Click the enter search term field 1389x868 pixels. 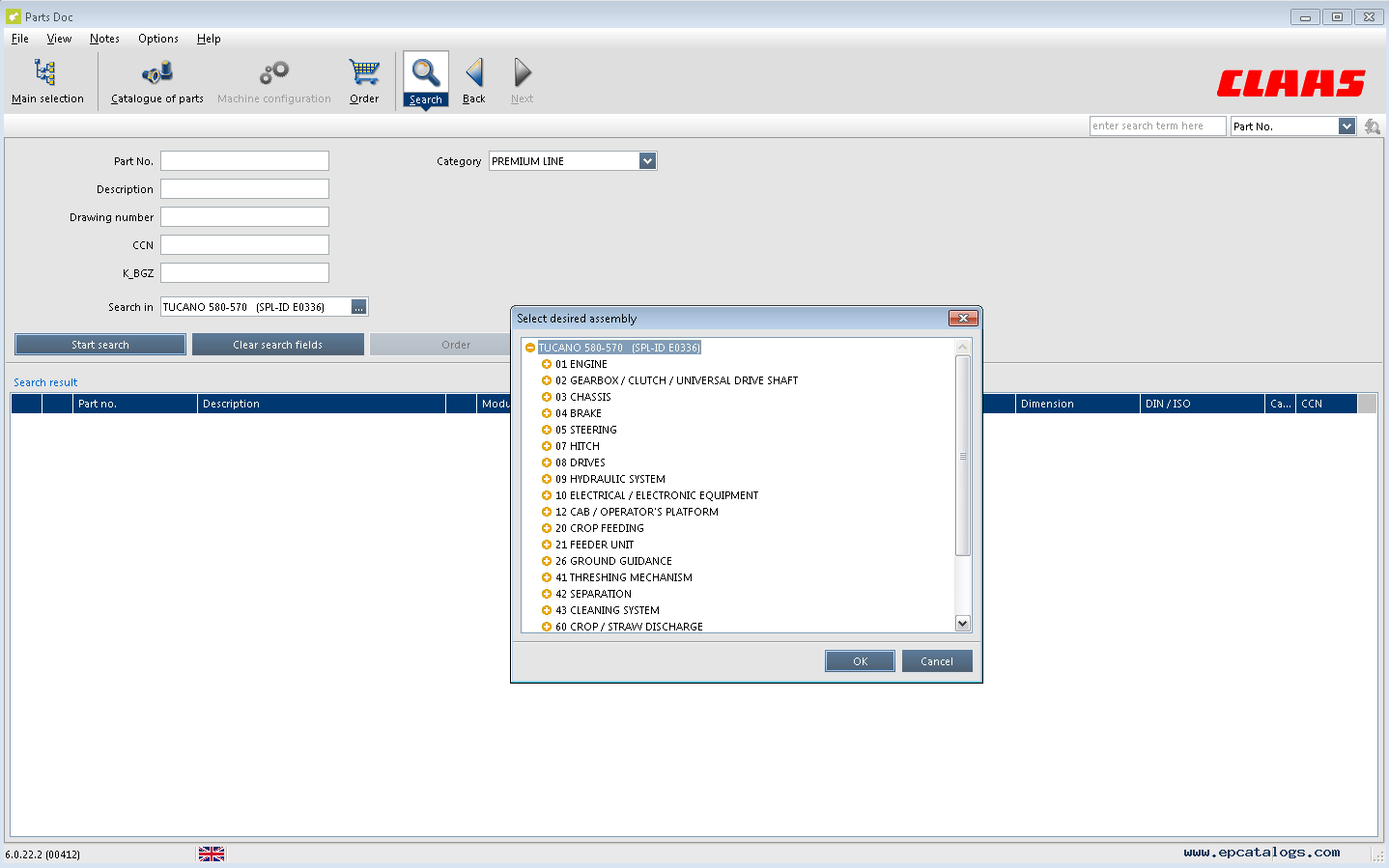tap(1157, 126)
